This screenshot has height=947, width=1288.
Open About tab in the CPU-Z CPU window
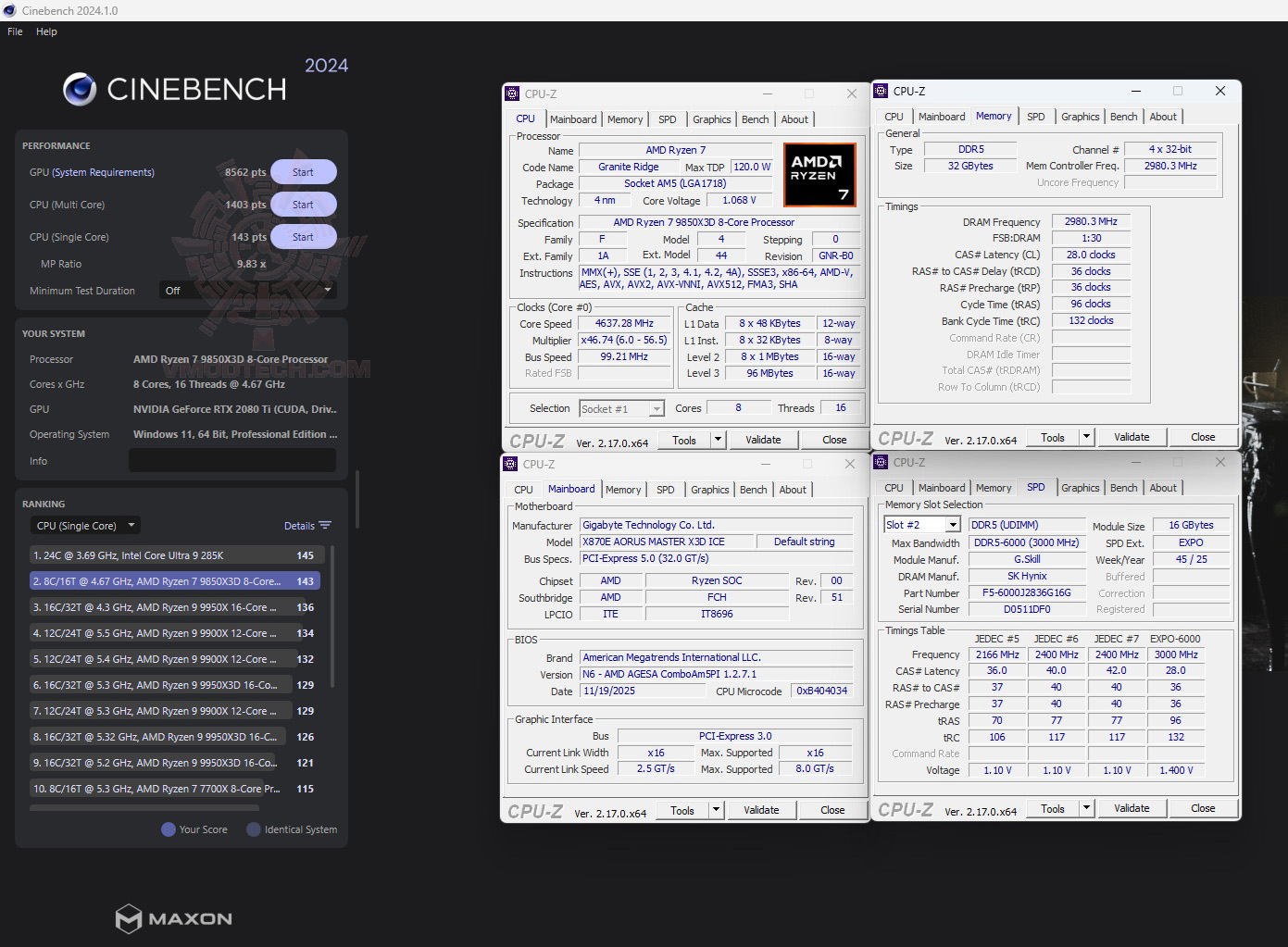click(794, 119)
